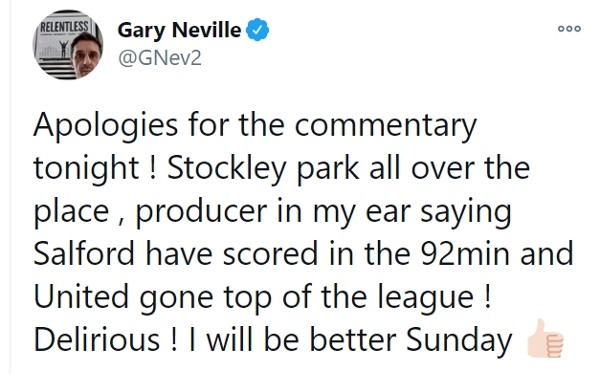This screenshot has height=392, width=600.
Task: Click the word "commentary" in the first line
Action: (x=386, y=127)
